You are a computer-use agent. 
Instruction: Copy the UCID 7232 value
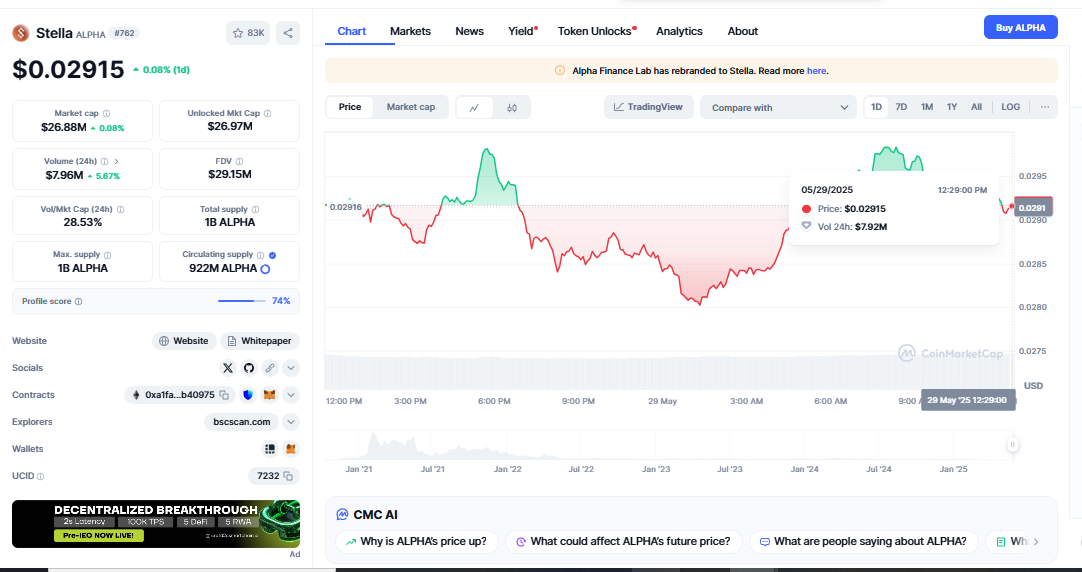(288, 476)
